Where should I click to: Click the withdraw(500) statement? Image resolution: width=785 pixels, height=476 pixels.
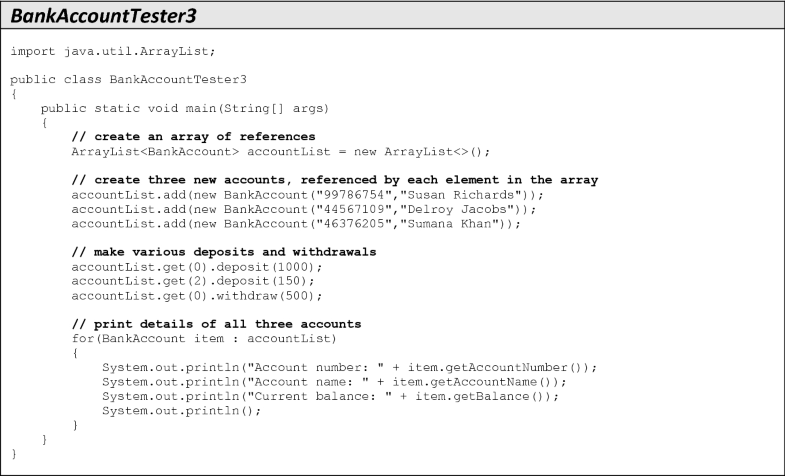[x=197, y=296]
